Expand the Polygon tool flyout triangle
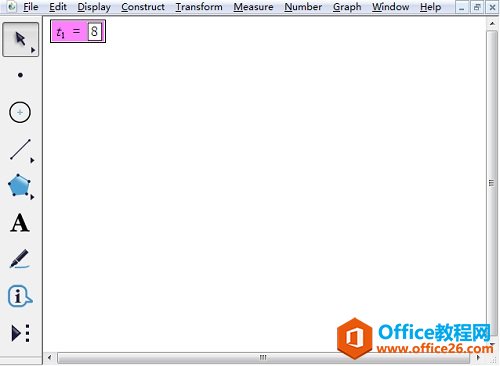Screen dimensions: 500x366 click(32, 197)
